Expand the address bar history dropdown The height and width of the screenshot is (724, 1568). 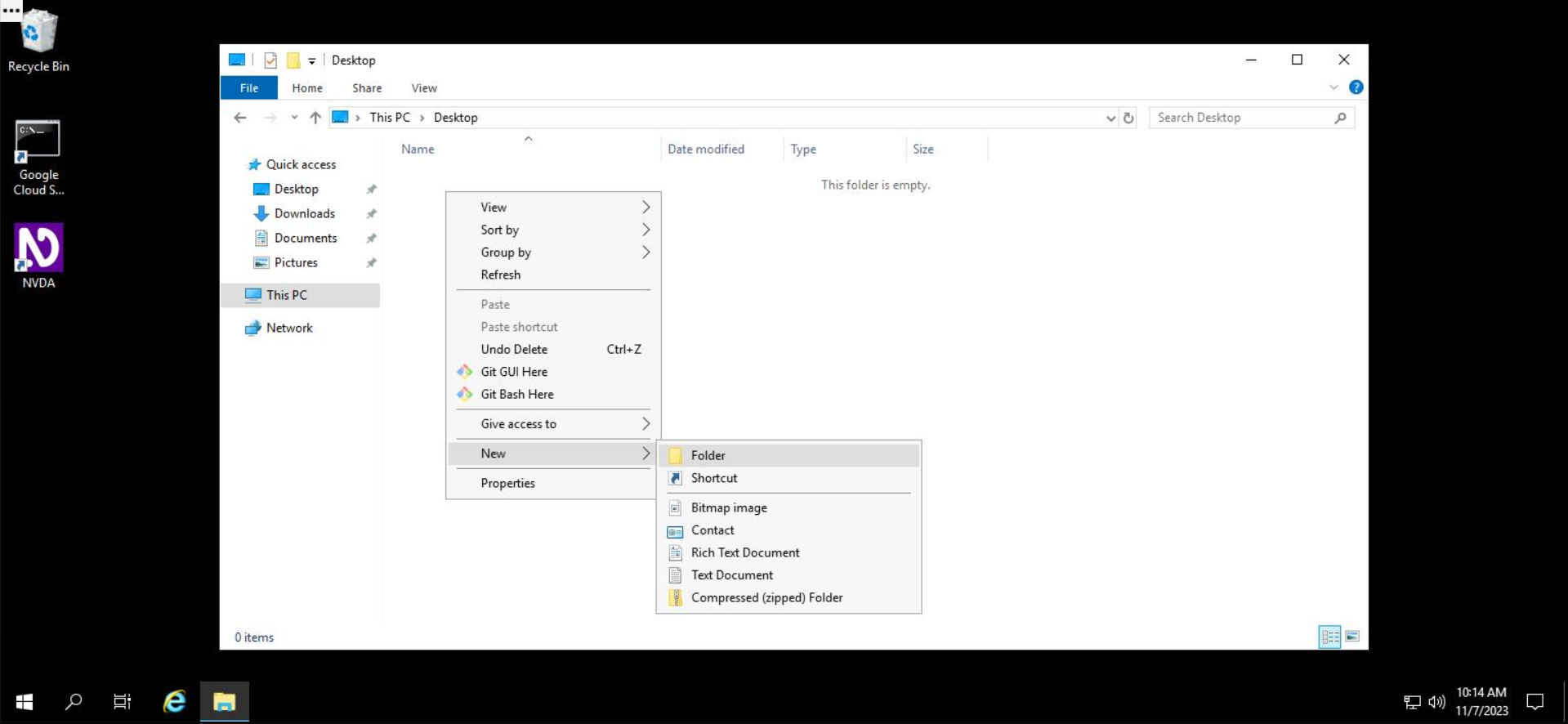1110,118
